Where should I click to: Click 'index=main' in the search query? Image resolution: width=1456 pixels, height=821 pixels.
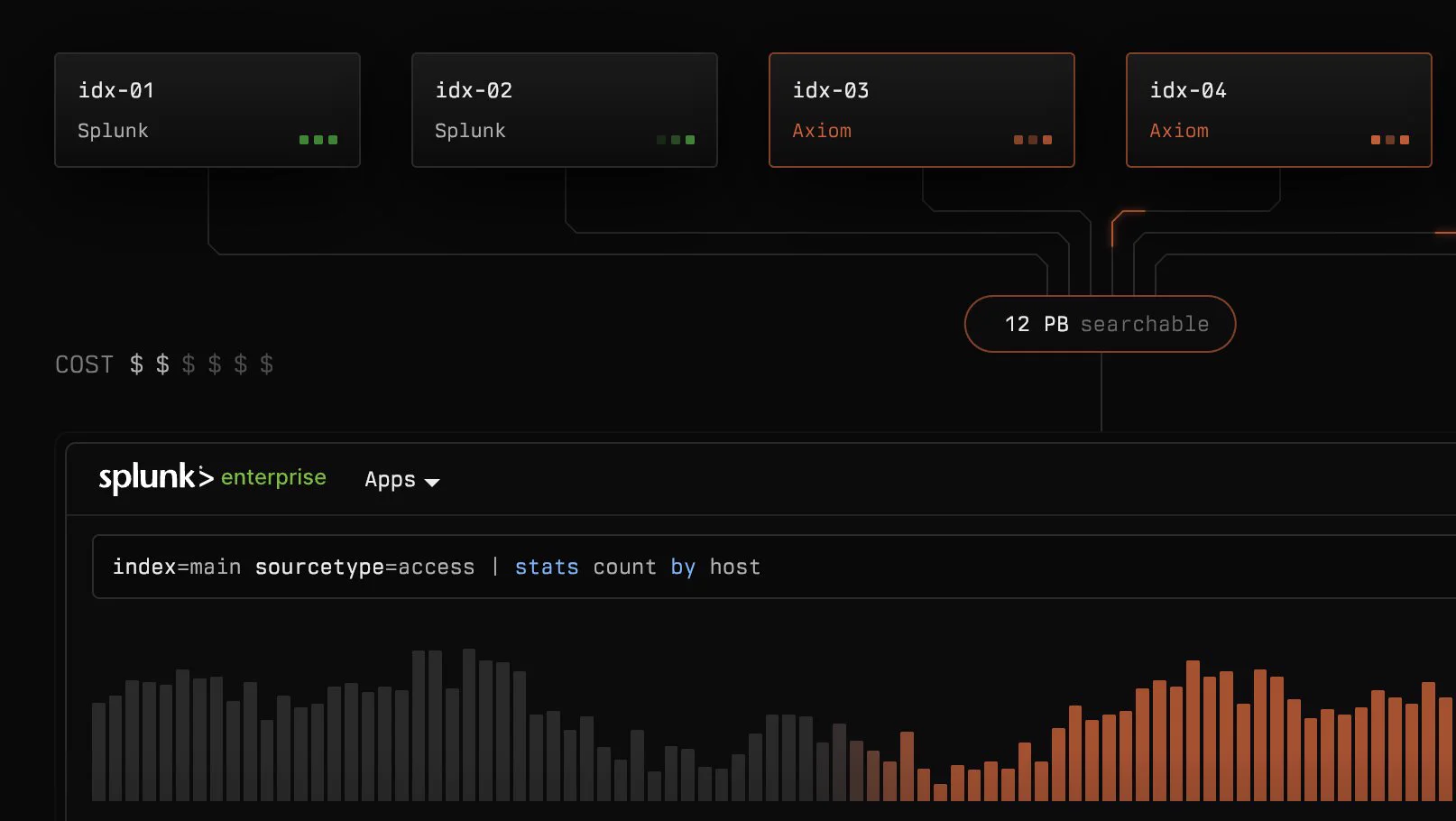coord(177,567)
